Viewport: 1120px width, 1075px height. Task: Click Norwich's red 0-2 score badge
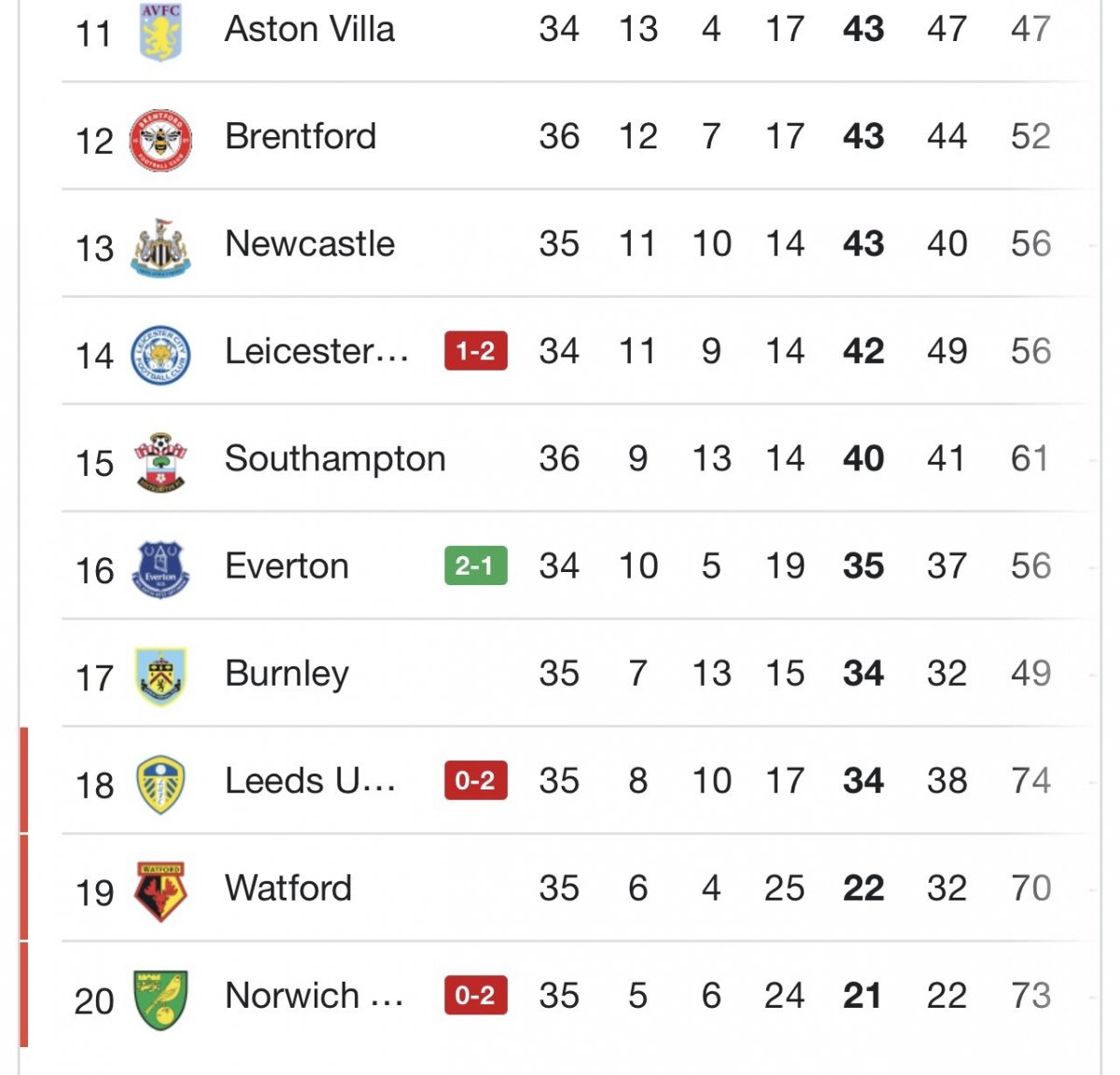476,996
